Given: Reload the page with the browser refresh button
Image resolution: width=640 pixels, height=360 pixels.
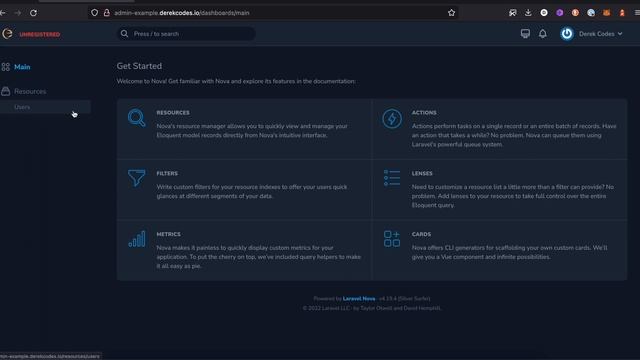Looking at the screenshot, I should 33,13.
